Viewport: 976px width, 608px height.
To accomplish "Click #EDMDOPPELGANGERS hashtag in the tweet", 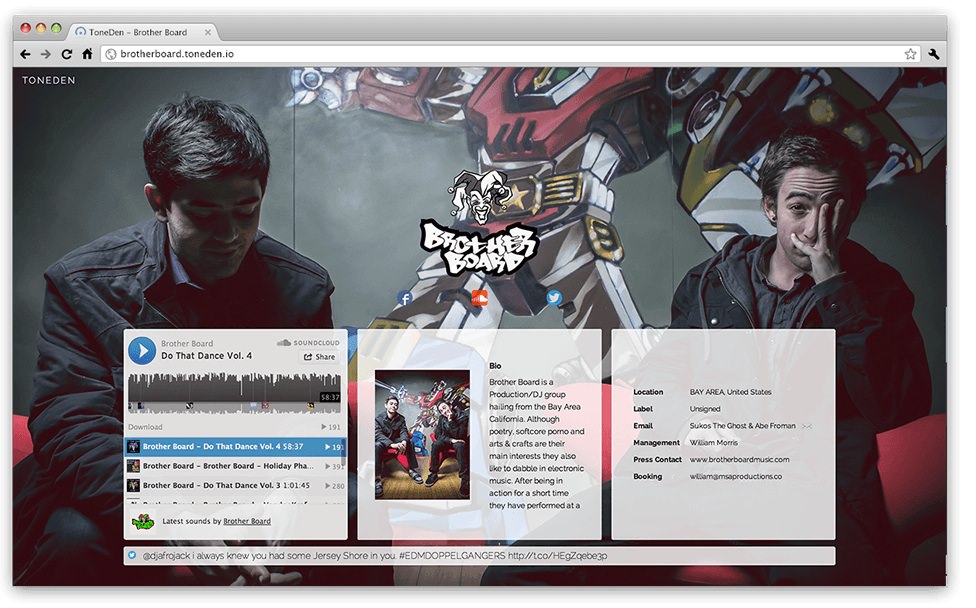I will point(452,556).
